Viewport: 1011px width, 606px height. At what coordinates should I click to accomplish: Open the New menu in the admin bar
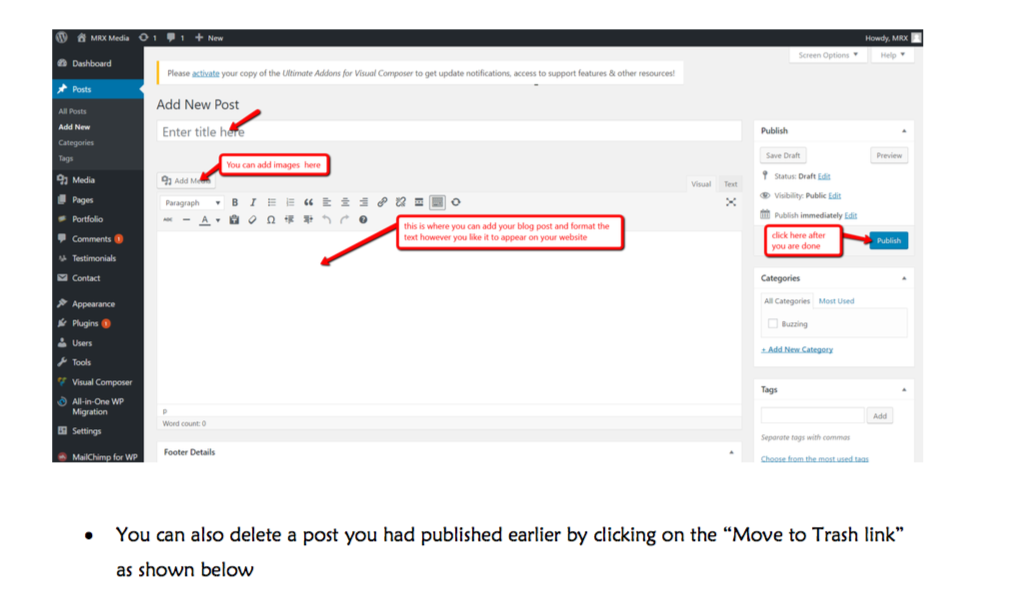click(209, 37)
